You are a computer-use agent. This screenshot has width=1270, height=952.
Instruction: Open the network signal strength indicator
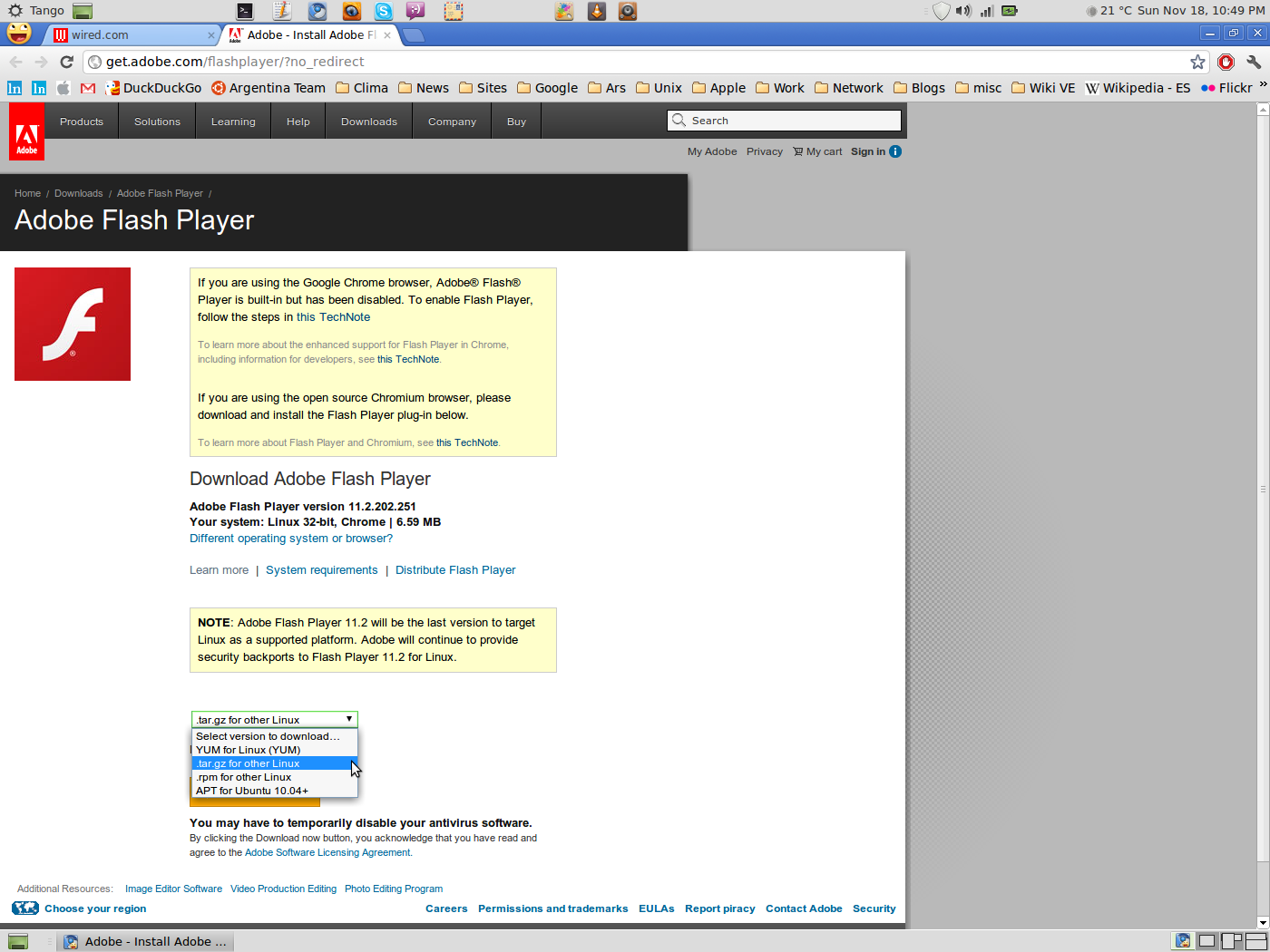coord(987,11)
